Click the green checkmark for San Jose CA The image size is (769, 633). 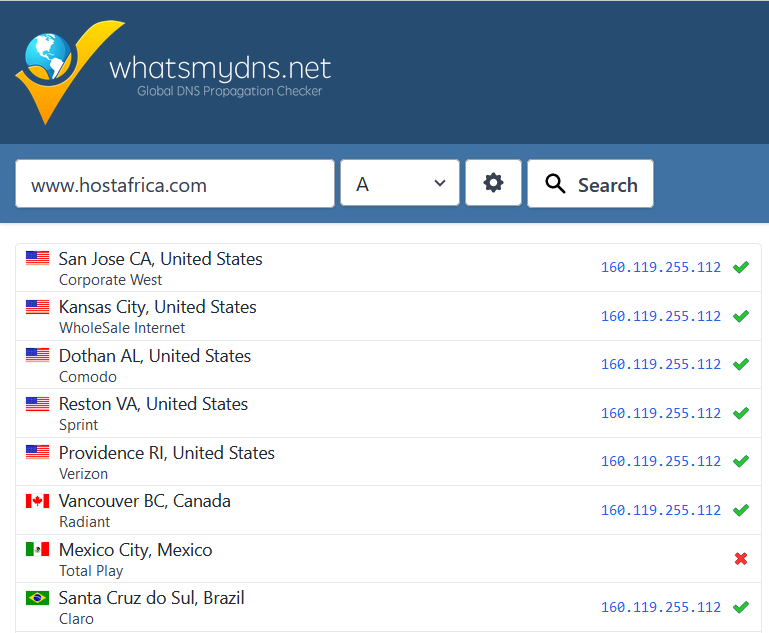pos(740,267)
